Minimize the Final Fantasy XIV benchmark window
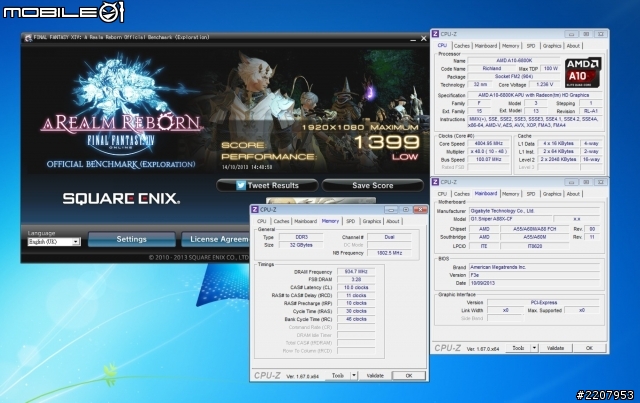 pos(413,38)
